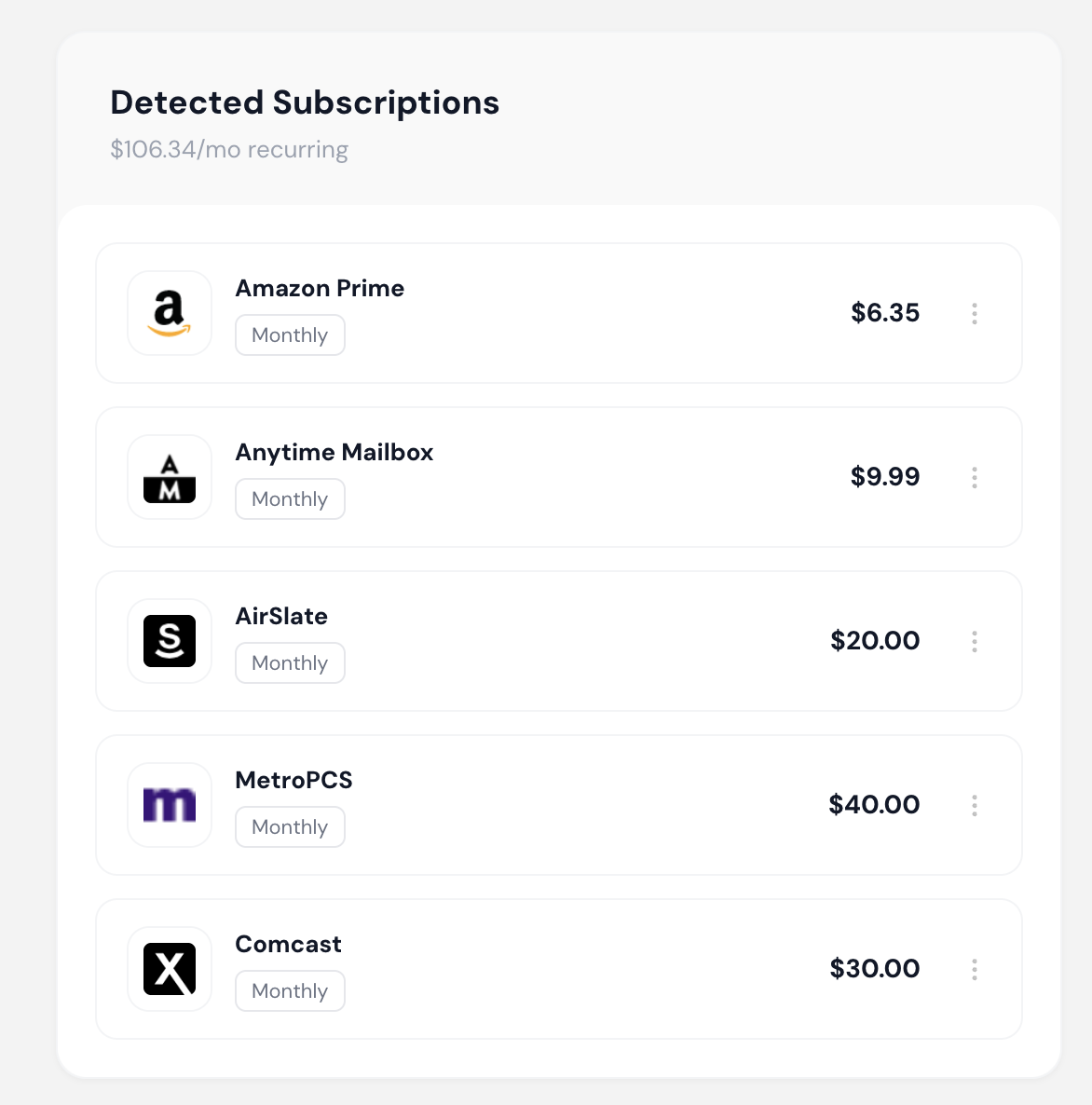Click the Monthly tag under Amazon Prime
This screenshot has height=1105, width=1092.
pos(290,335)
